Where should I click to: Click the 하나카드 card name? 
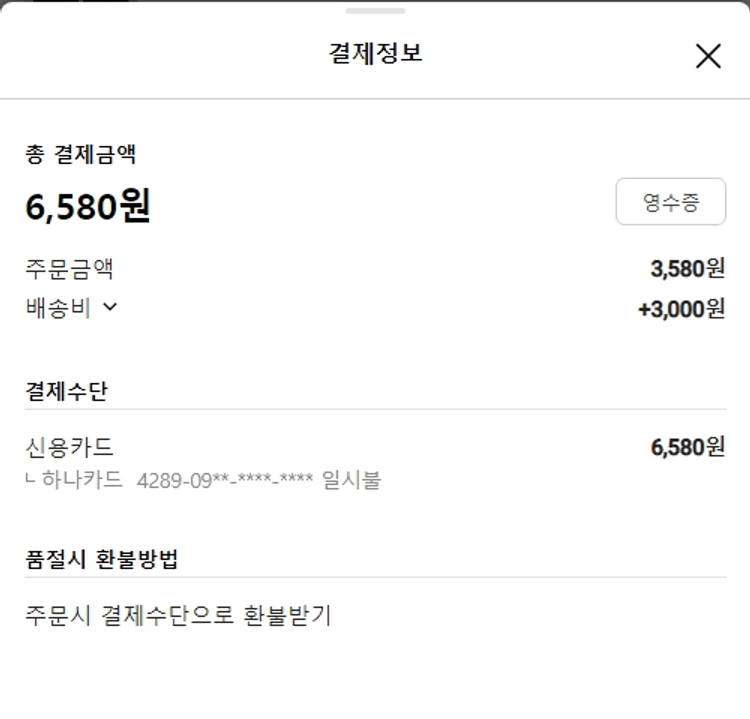[82, 480]
